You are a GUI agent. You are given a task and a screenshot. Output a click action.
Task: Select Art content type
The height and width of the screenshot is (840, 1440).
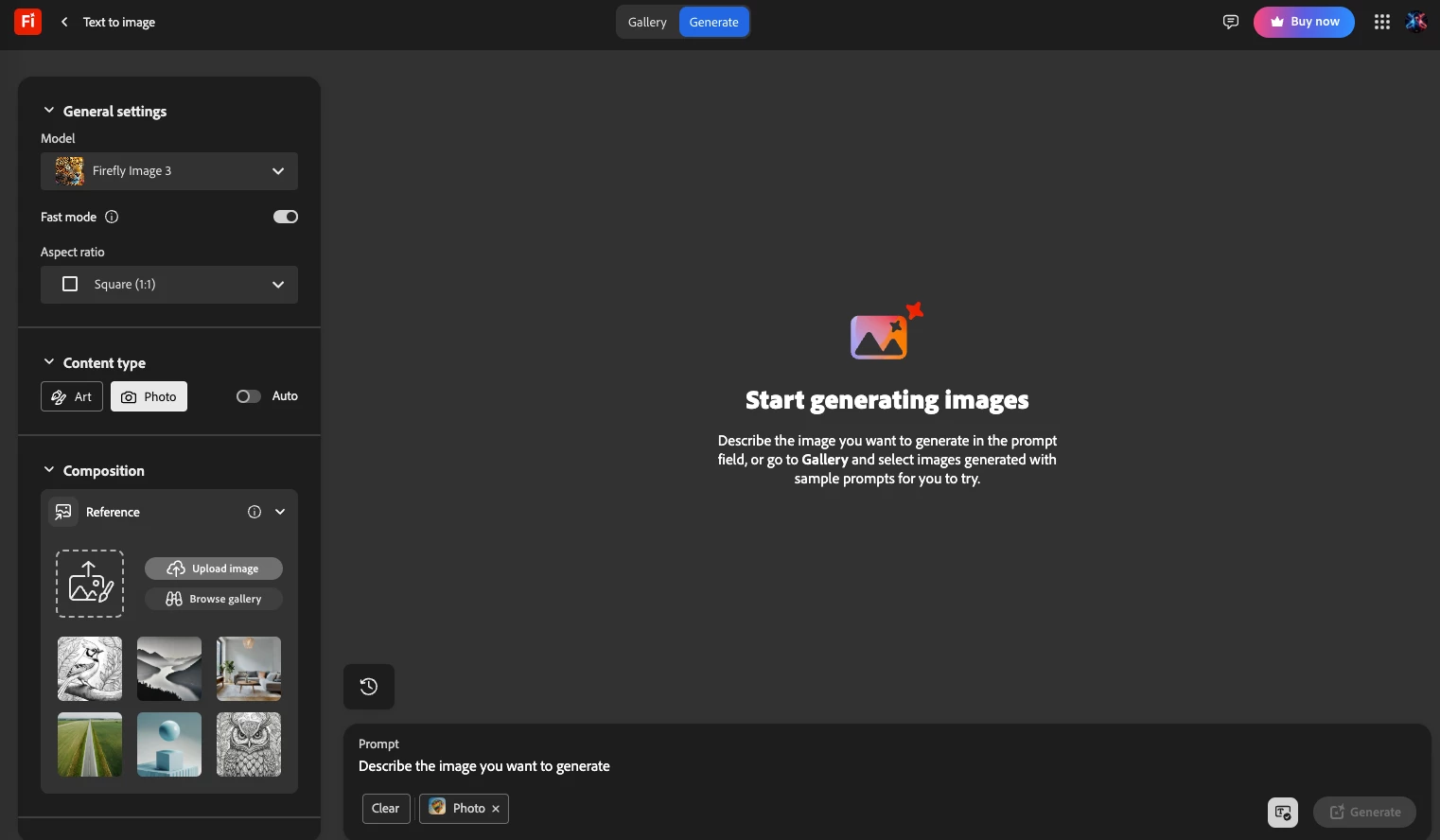[72, 396]
